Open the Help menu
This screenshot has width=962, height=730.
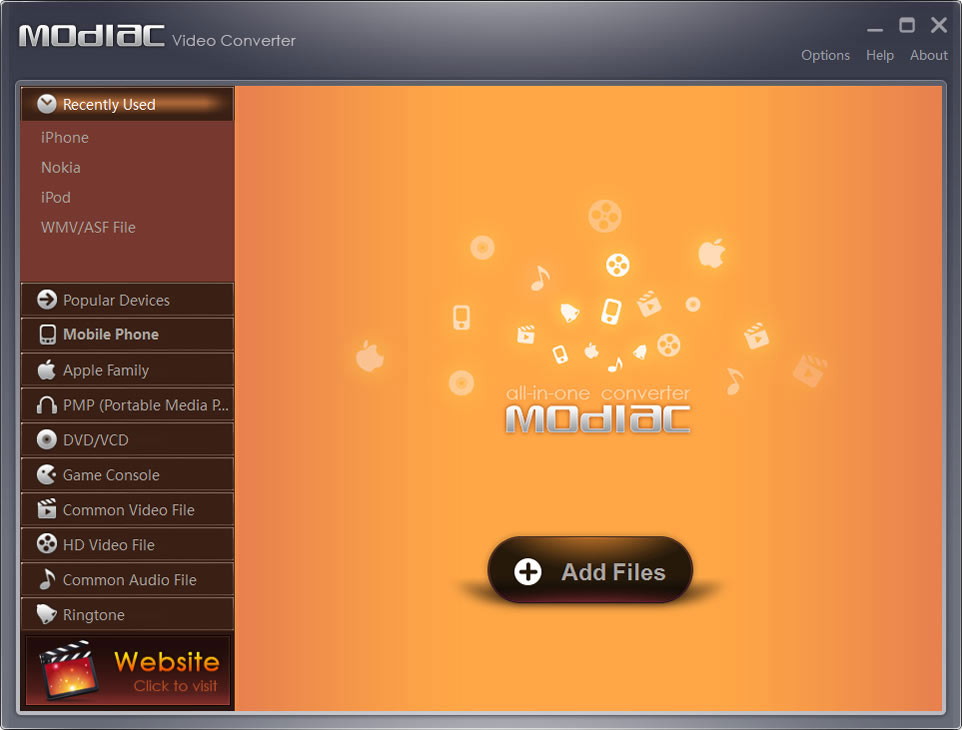tap(880, 55)
